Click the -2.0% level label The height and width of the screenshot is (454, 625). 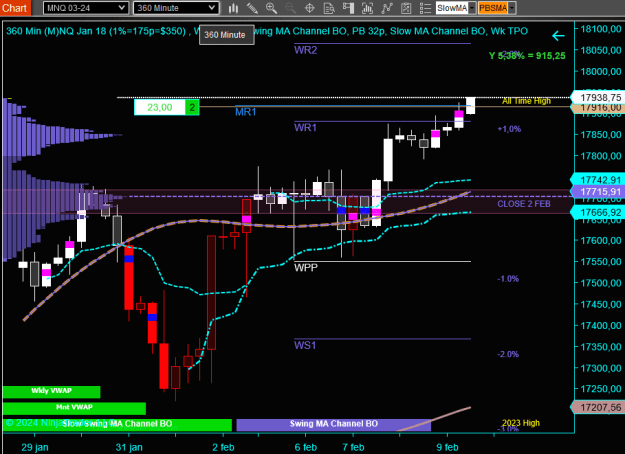(508, 354)
